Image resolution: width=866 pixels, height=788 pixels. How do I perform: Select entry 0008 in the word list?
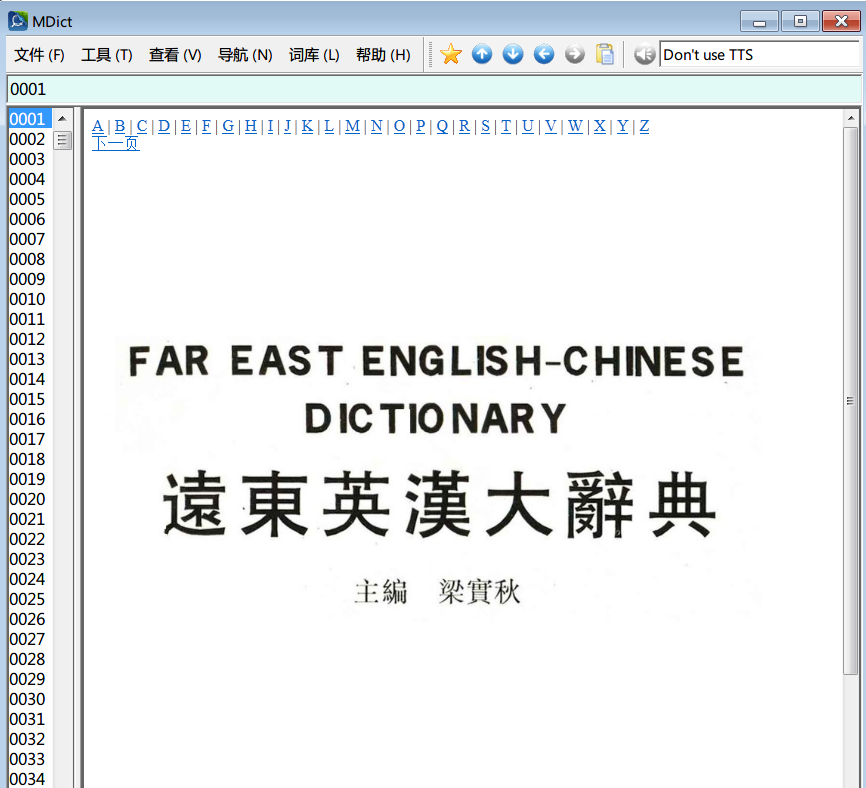28,259
